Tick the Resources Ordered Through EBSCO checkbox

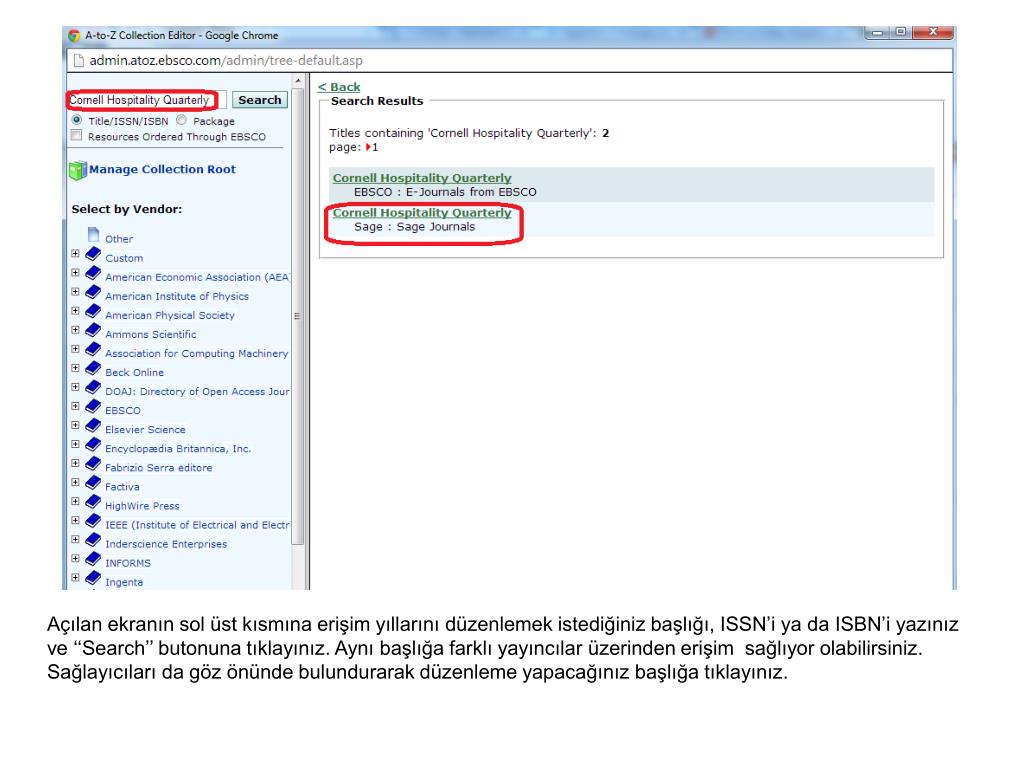(x=77, y=136)
